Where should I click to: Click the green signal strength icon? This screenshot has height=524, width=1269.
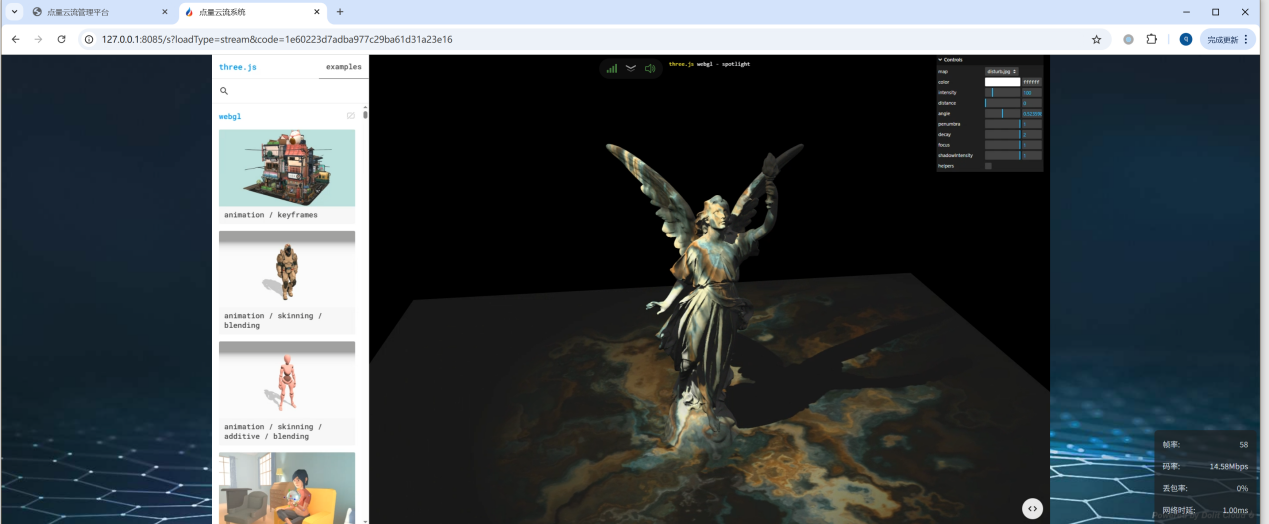coord(611,68)
